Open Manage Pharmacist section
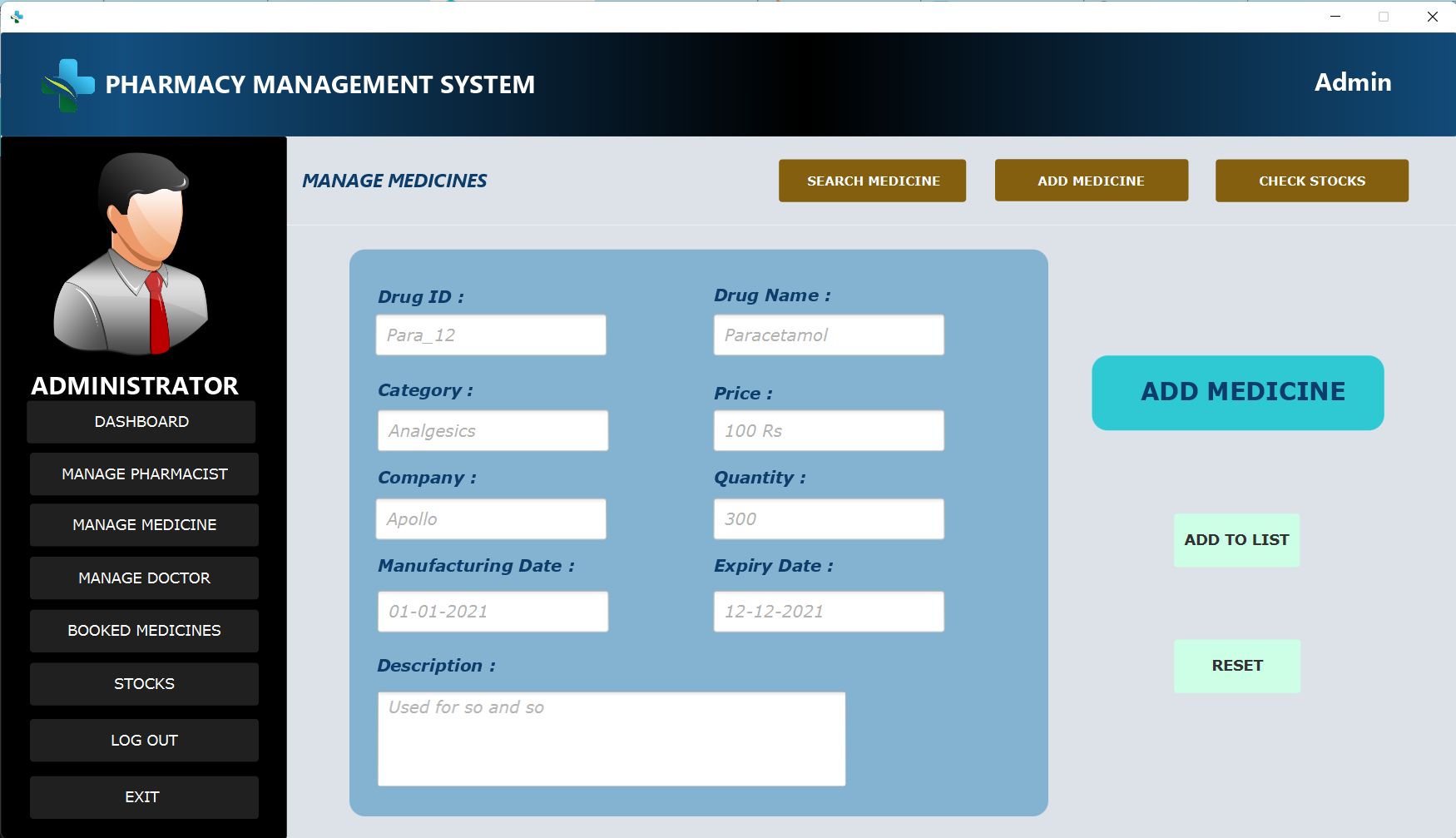The image size is (1456, 838). point(144,474)
